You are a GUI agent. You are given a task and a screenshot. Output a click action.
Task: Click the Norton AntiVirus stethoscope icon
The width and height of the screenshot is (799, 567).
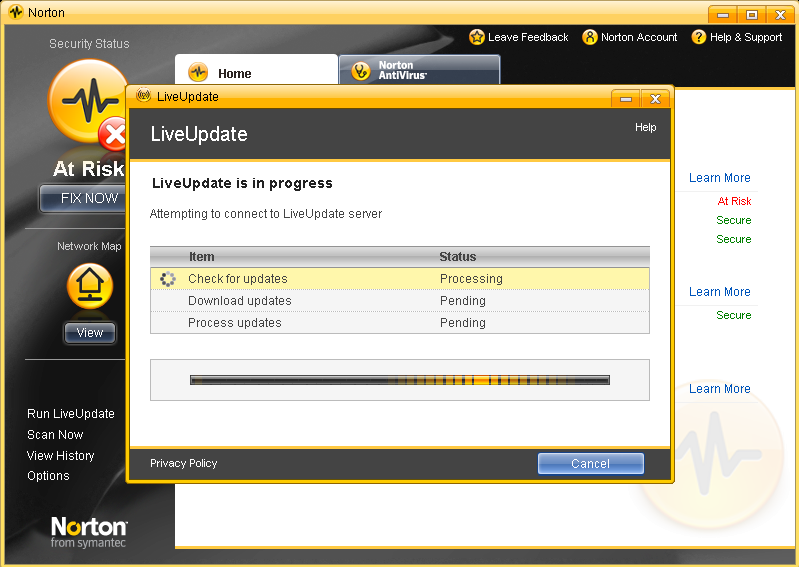pos(361,71)
